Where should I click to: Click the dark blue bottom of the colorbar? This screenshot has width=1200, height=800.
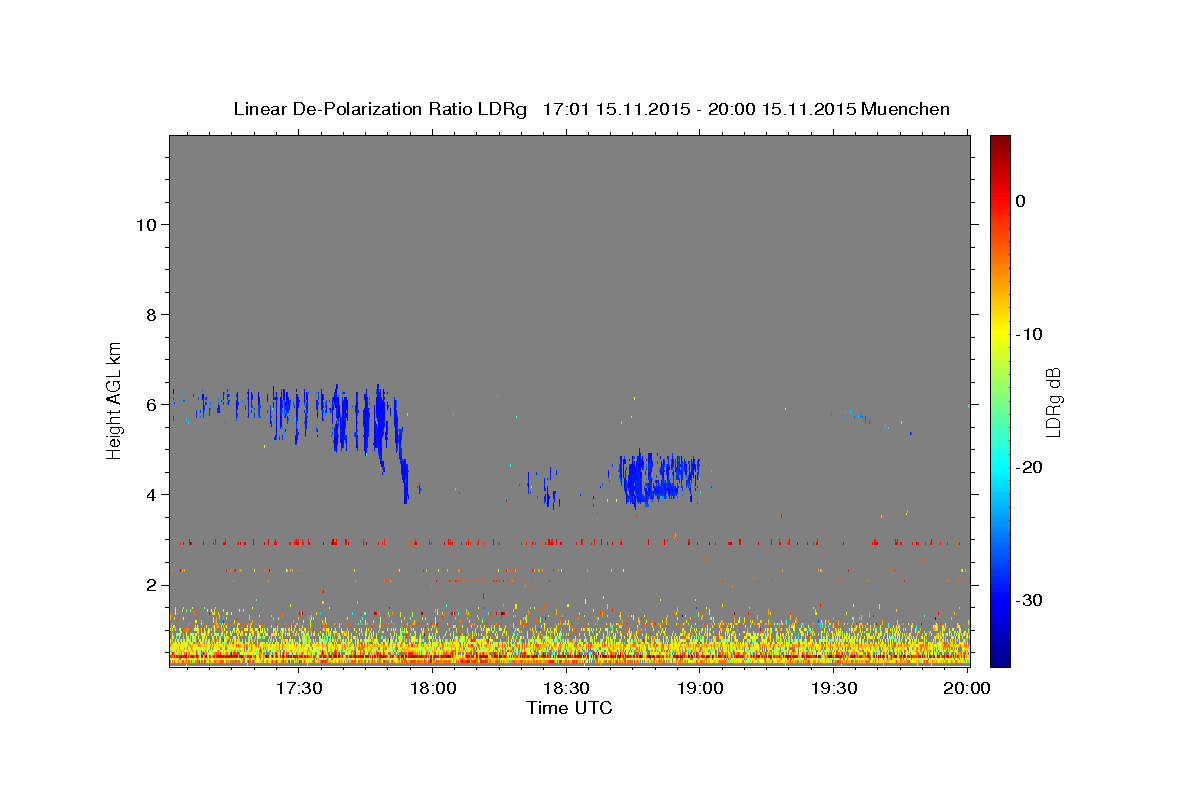tap(1000, 658)
